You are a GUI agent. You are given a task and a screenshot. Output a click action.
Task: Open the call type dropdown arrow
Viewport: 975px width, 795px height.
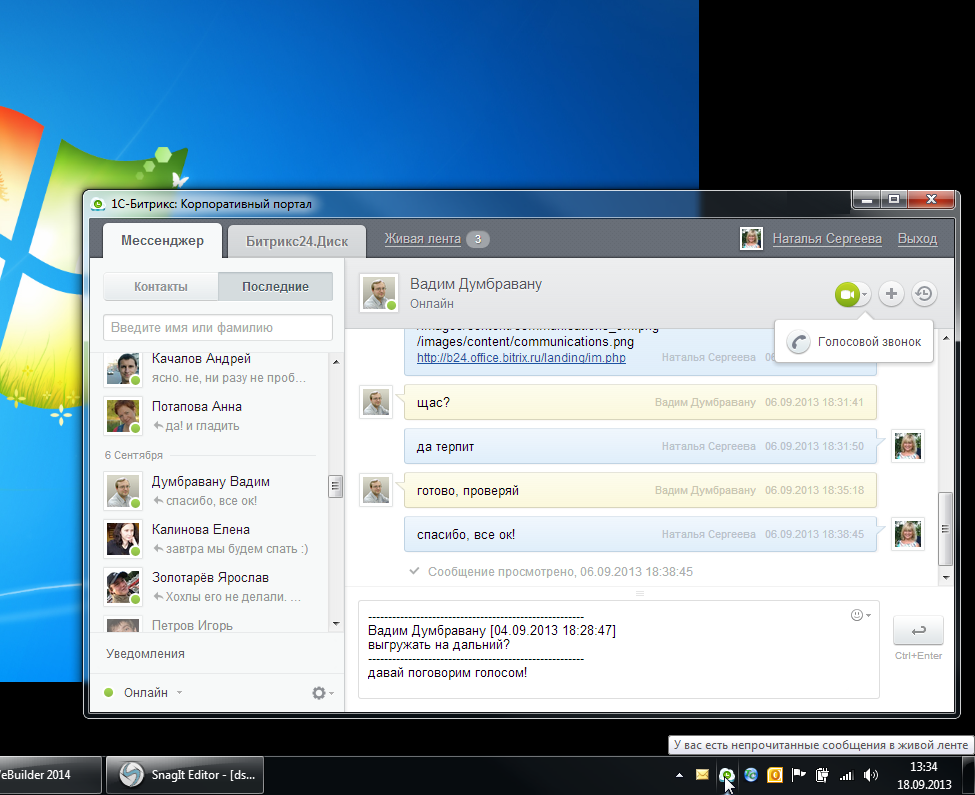864,295
